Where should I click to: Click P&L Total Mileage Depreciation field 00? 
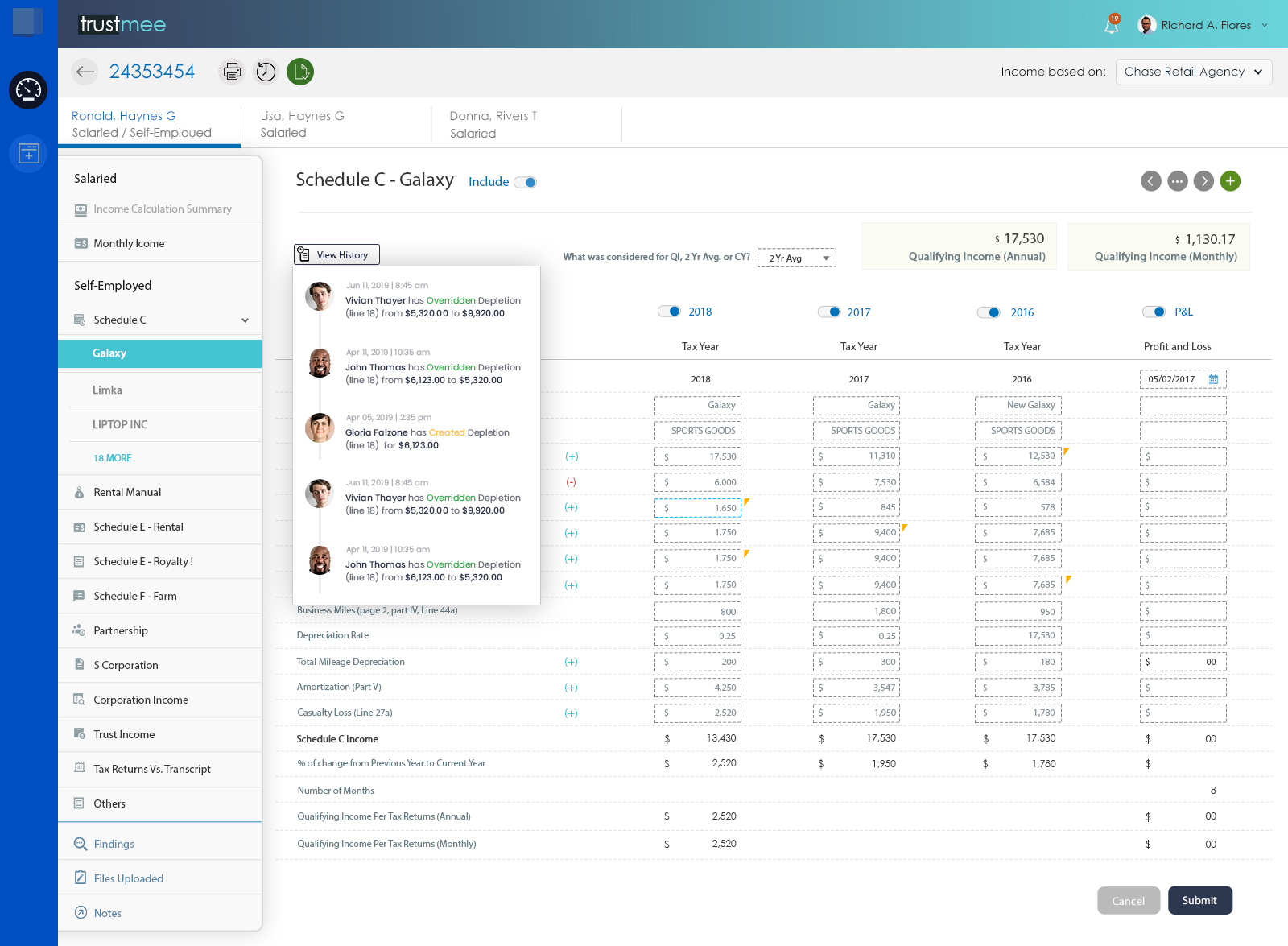pos(1183,662)
